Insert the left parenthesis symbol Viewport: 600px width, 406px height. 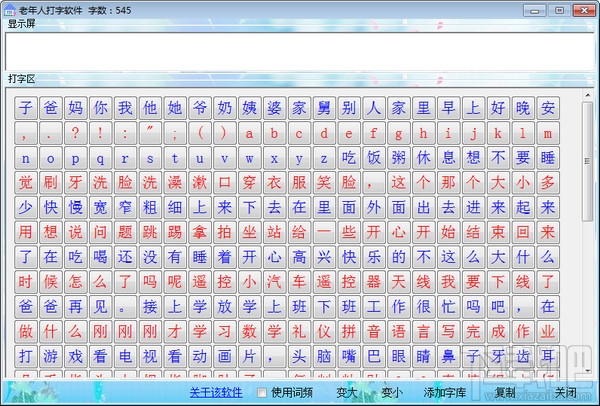(200, 133)
